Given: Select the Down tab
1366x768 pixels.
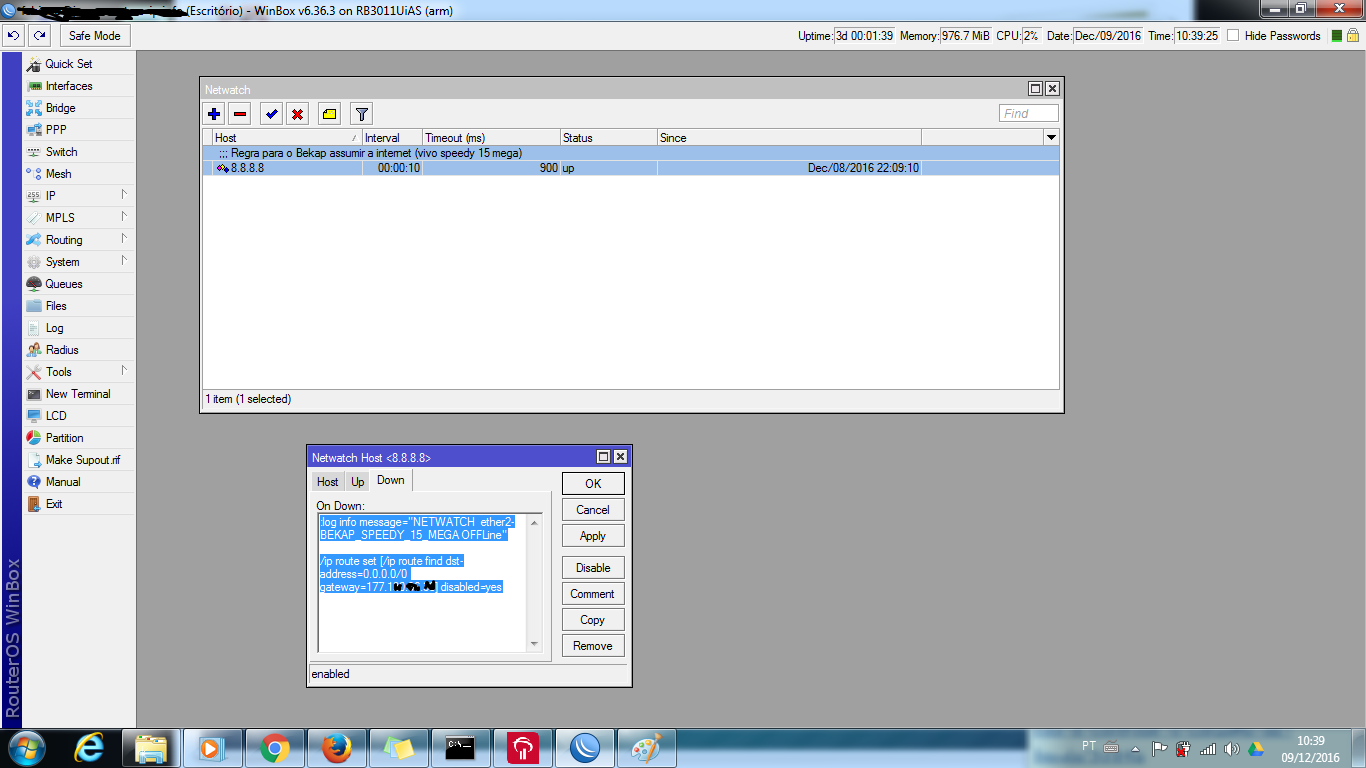Looking at the screenshot, I should [x=391, y=480].
